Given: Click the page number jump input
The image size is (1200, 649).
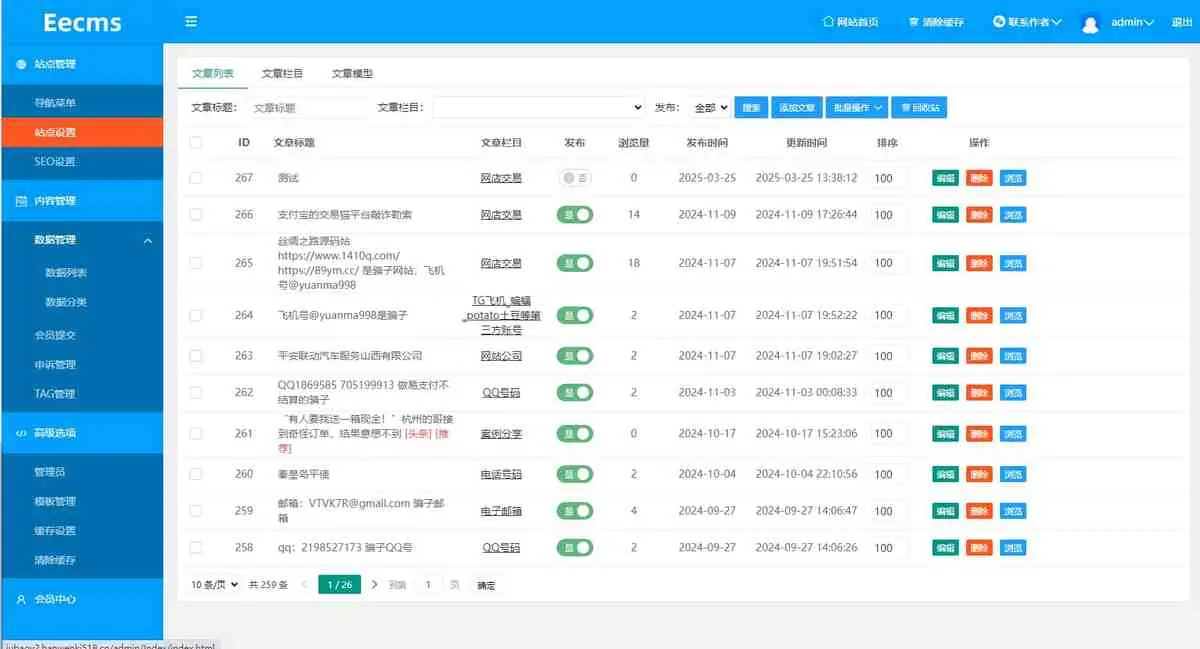Looking at the screenshot, I should point(428,584).
